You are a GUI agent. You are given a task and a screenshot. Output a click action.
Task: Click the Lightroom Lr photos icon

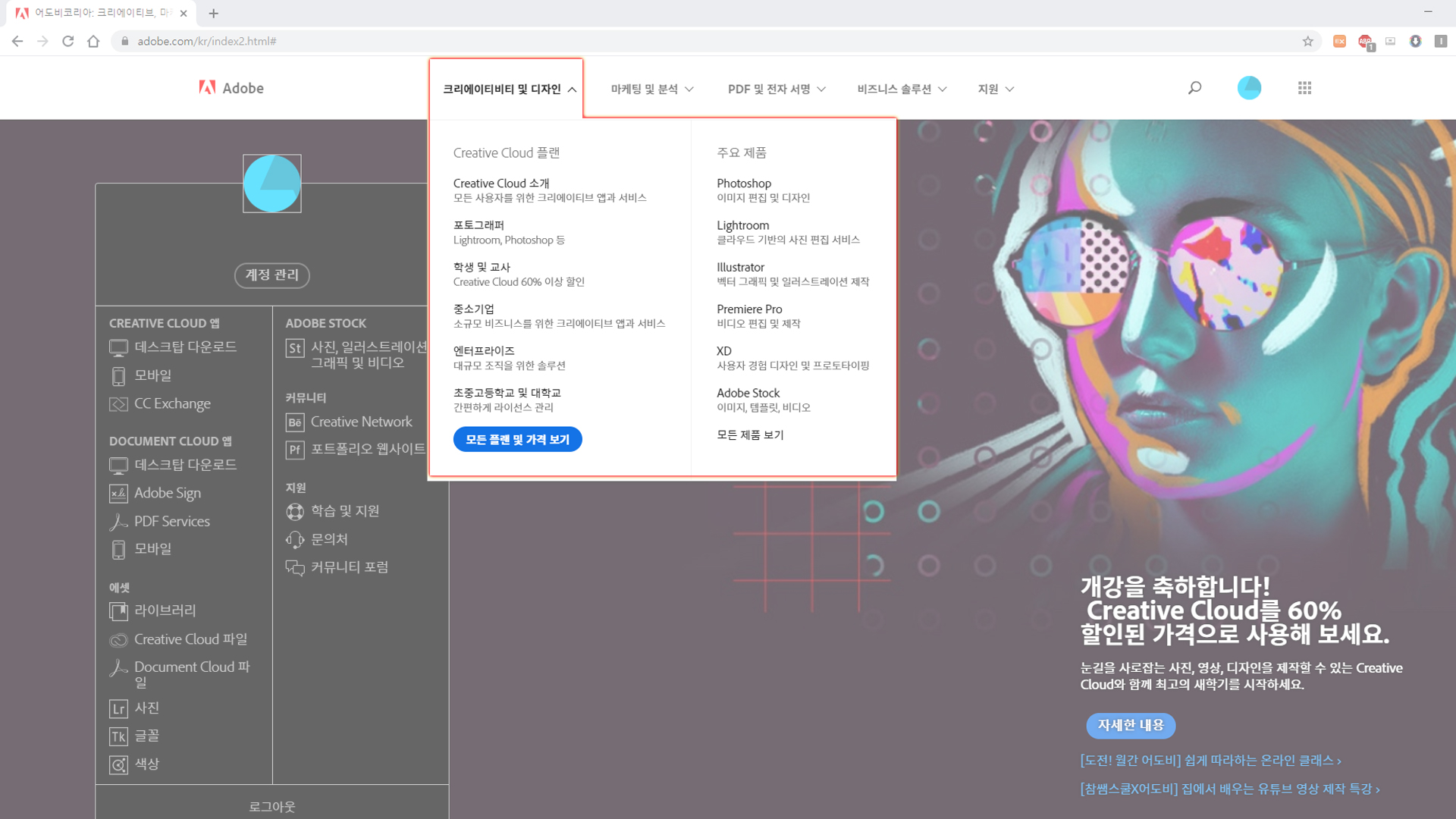click(118, 709)
